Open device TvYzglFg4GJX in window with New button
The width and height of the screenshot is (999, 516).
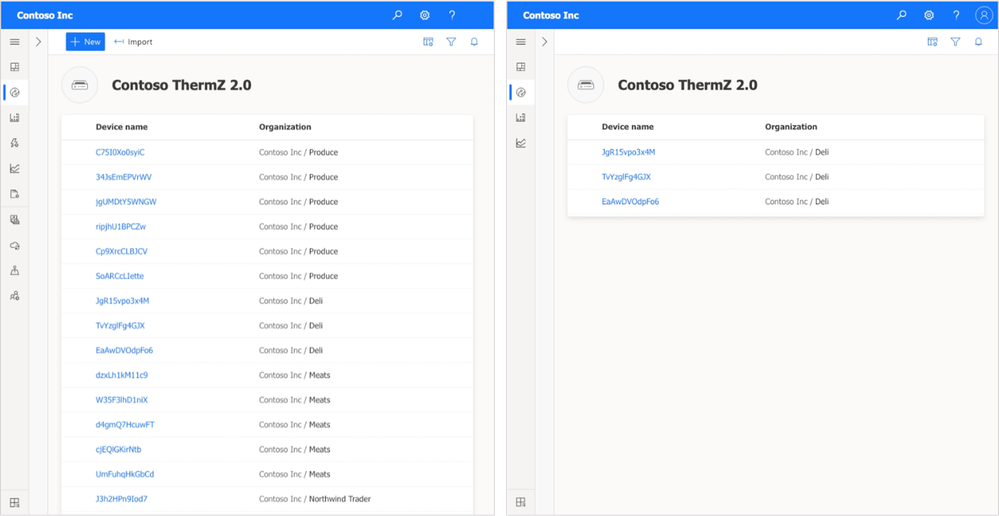pyautogui.click(x=120, y=326)
